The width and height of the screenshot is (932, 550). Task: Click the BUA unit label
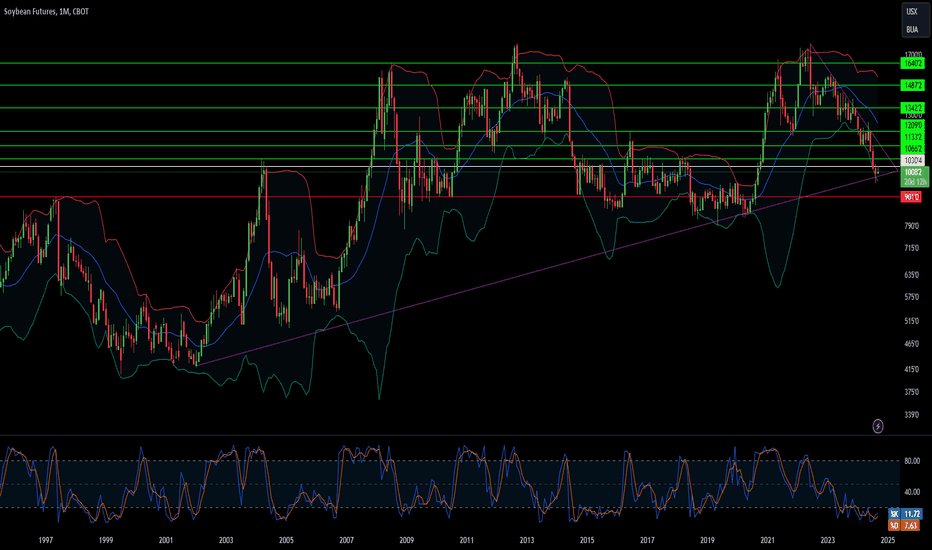click(912, 29)
